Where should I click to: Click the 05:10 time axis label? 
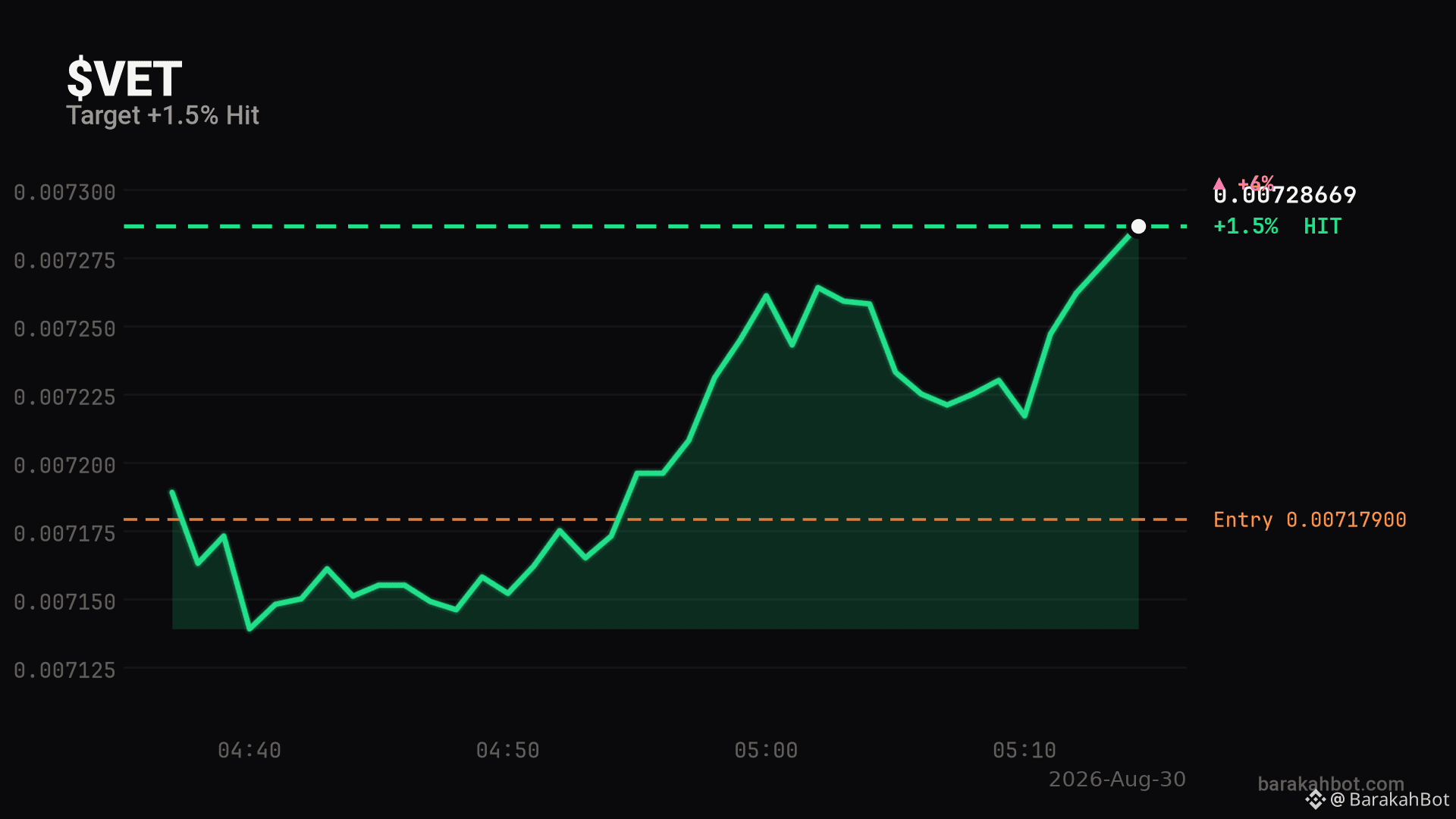1025,751
